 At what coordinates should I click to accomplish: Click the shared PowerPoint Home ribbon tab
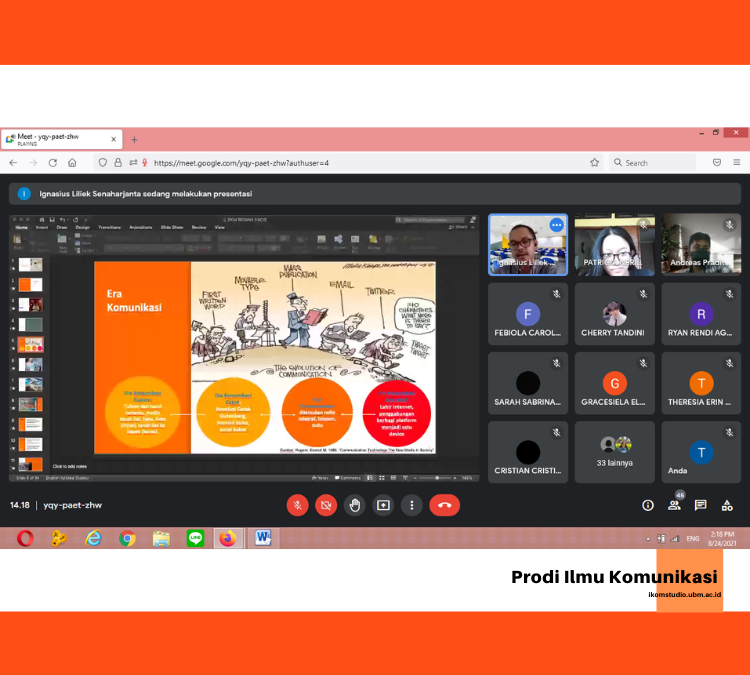(x=22, y=228)
